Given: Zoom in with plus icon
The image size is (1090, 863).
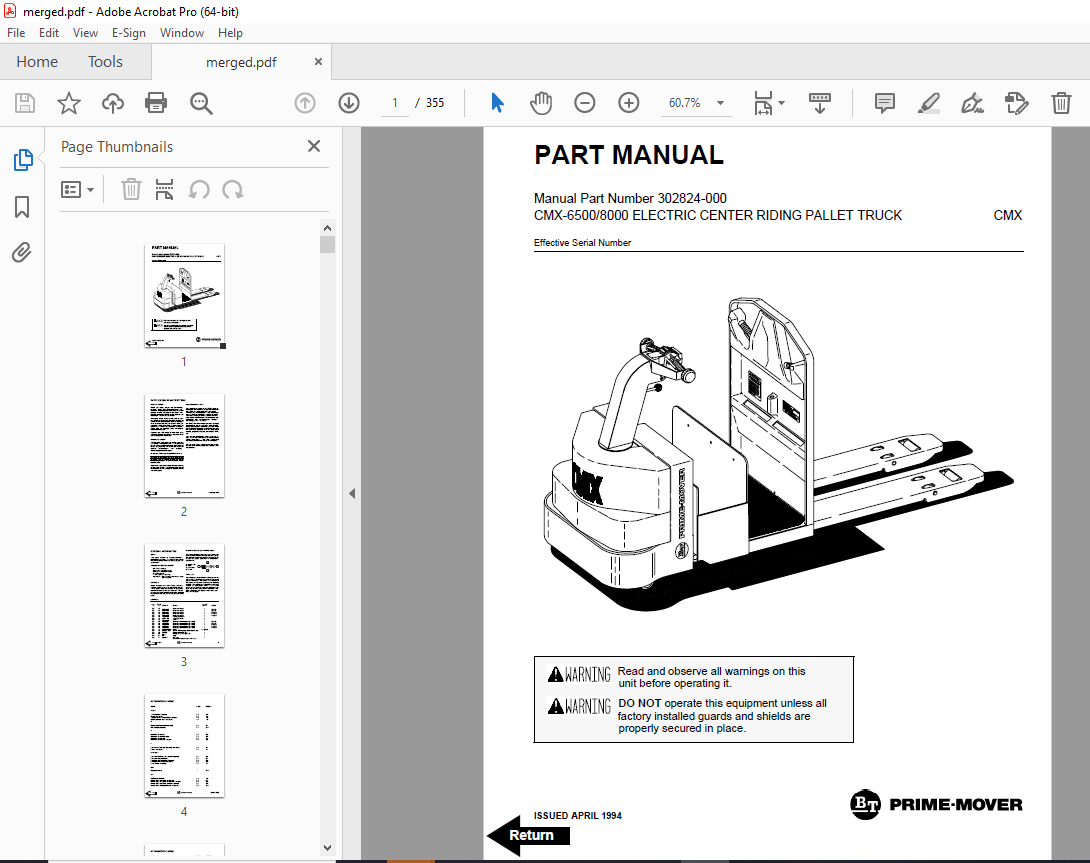Looking at the screenshot, I should click(x=628, y=103).
